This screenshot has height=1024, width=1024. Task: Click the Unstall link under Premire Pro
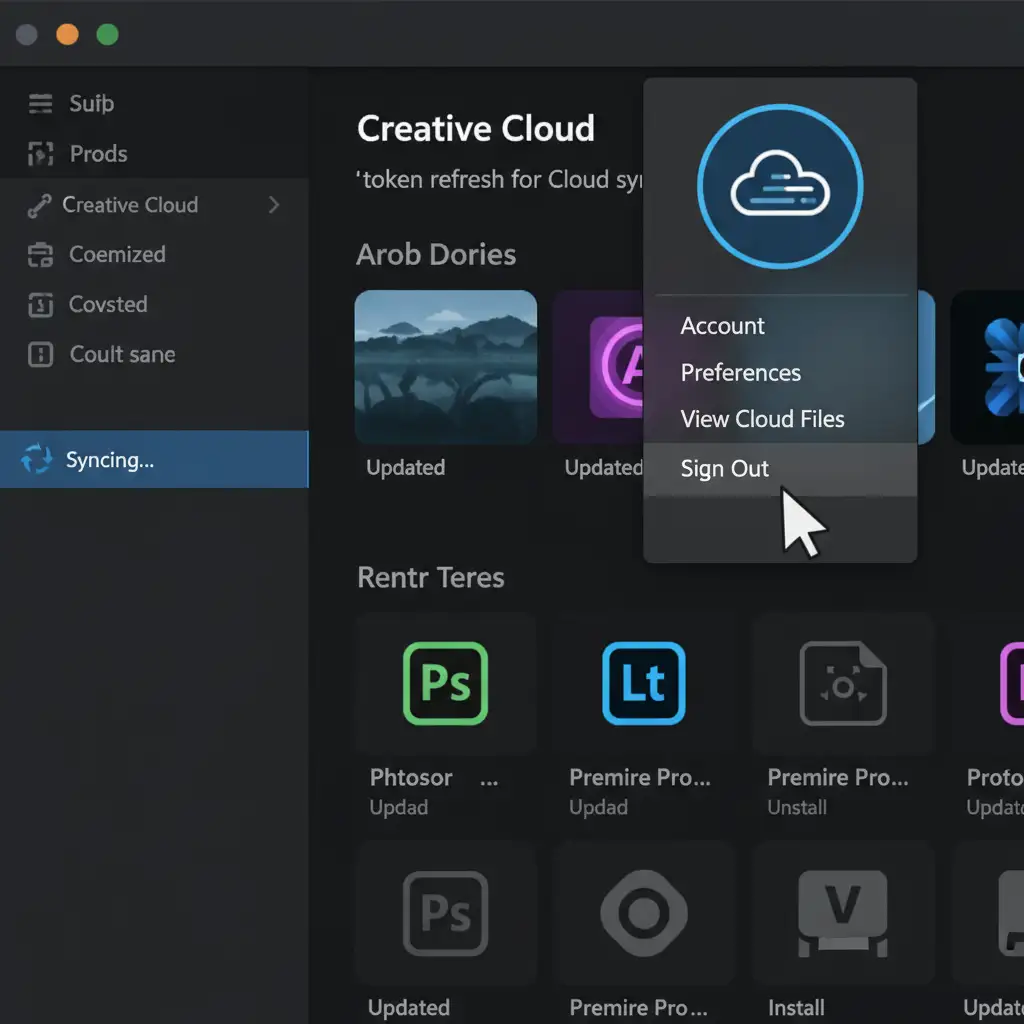(x=797, y=807)
